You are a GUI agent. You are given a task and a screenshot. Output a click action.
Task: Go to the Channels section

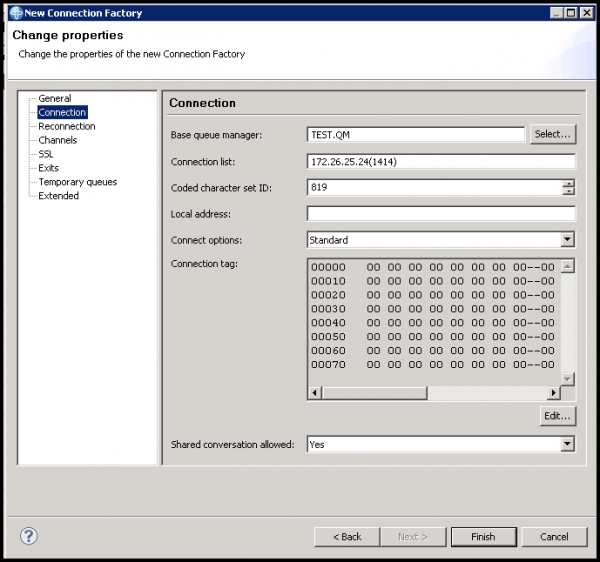57,140
